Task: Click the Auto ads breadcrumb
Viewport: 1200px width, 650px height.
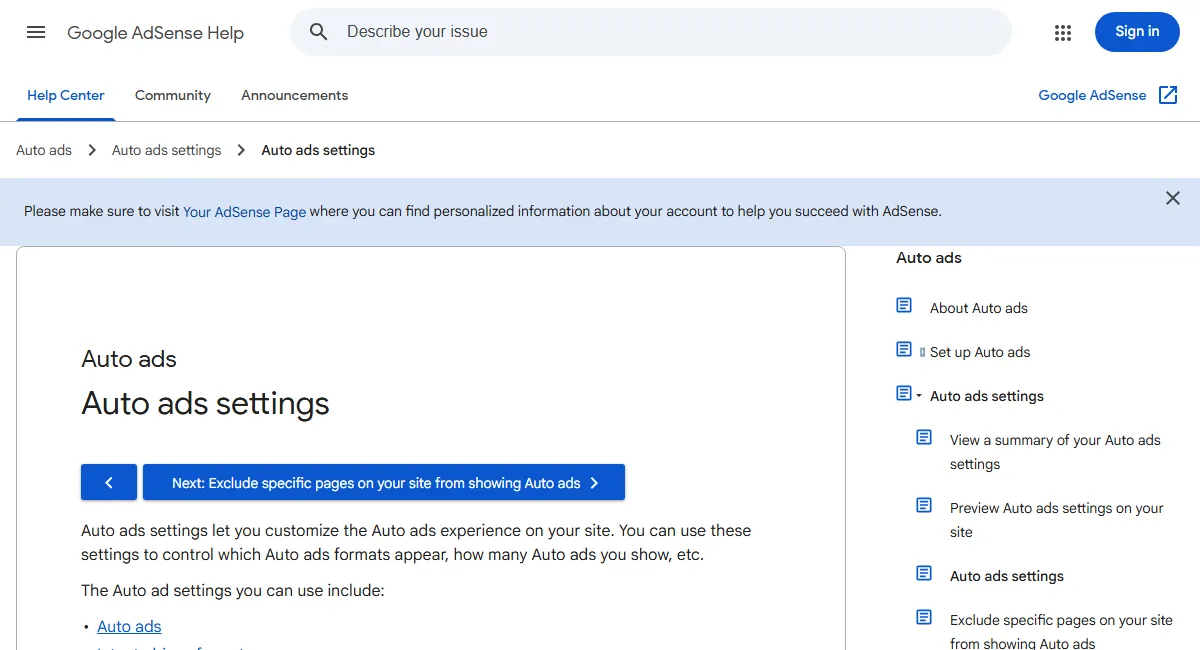Action: pos(44,150)
